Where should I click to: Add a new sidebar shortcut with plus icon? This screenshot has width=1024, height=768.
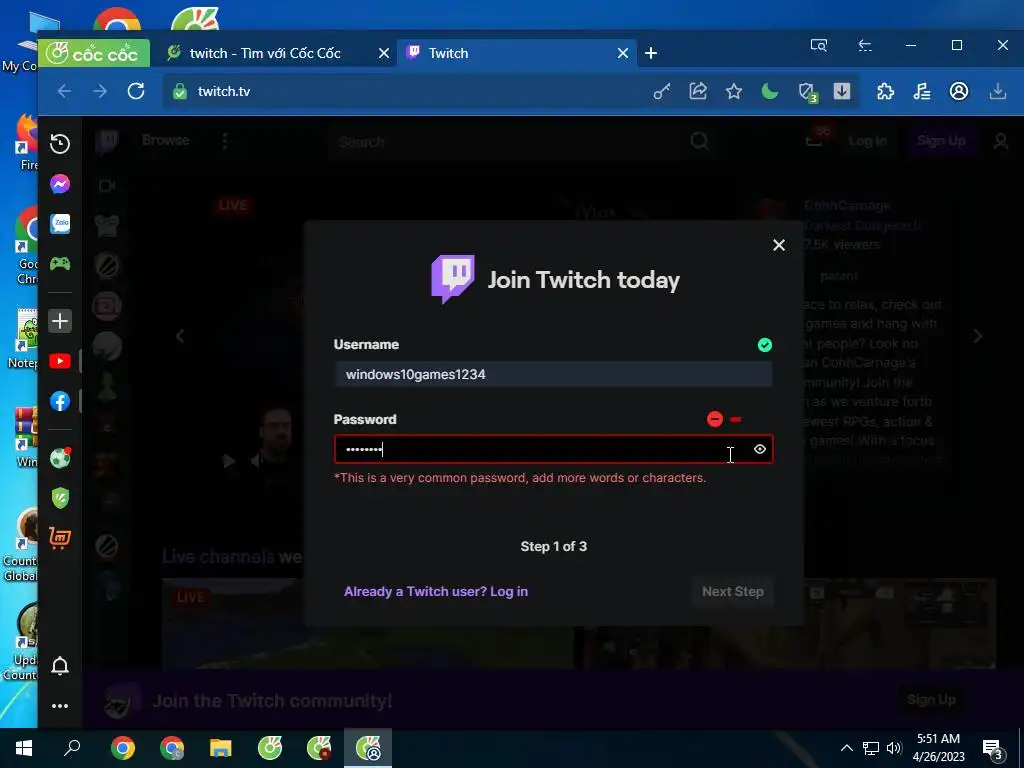coord(60,321)
